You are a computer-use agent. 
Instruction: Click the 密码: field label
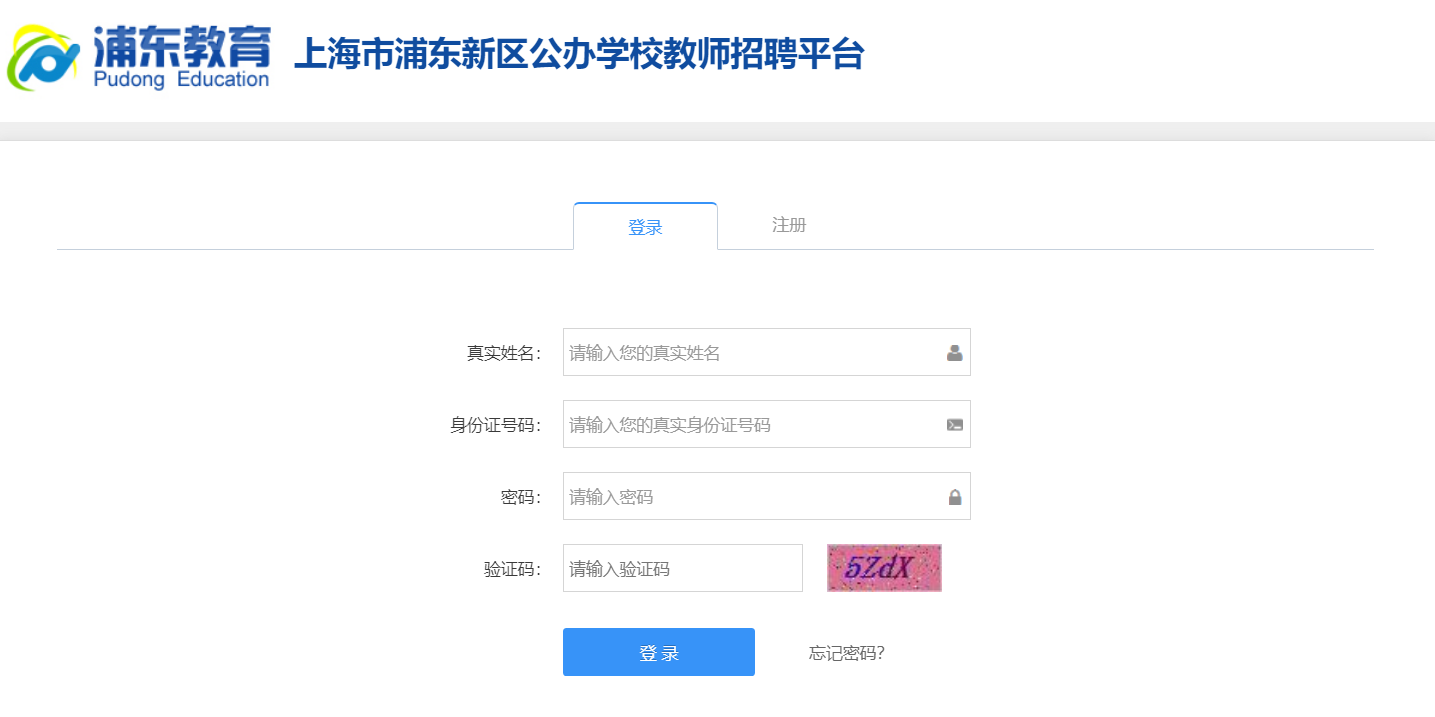(x=520, y=497)
